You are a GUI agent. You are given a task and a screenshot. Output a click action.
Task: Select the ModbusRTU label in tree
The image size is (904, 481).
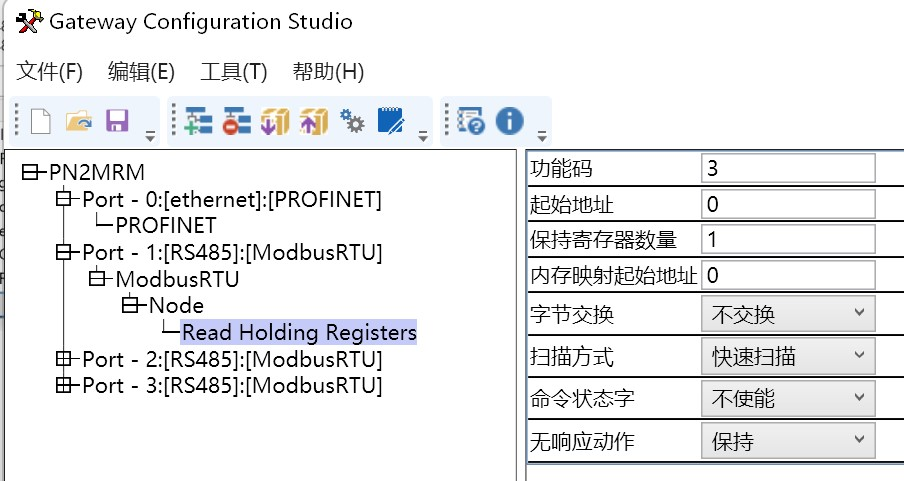[x=177, y=279]
